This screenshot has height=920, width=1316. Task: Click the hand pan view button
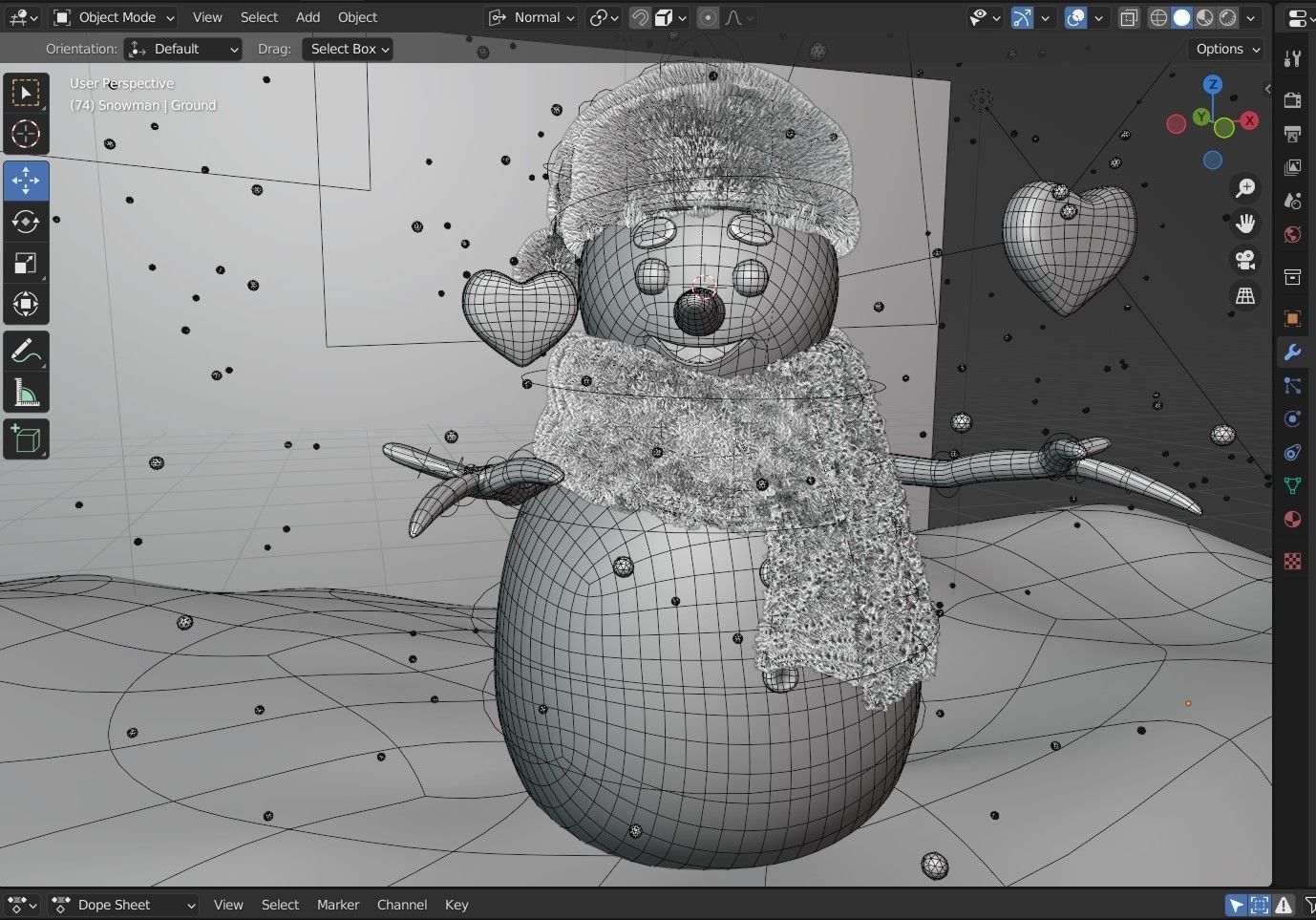point(1245,224)
